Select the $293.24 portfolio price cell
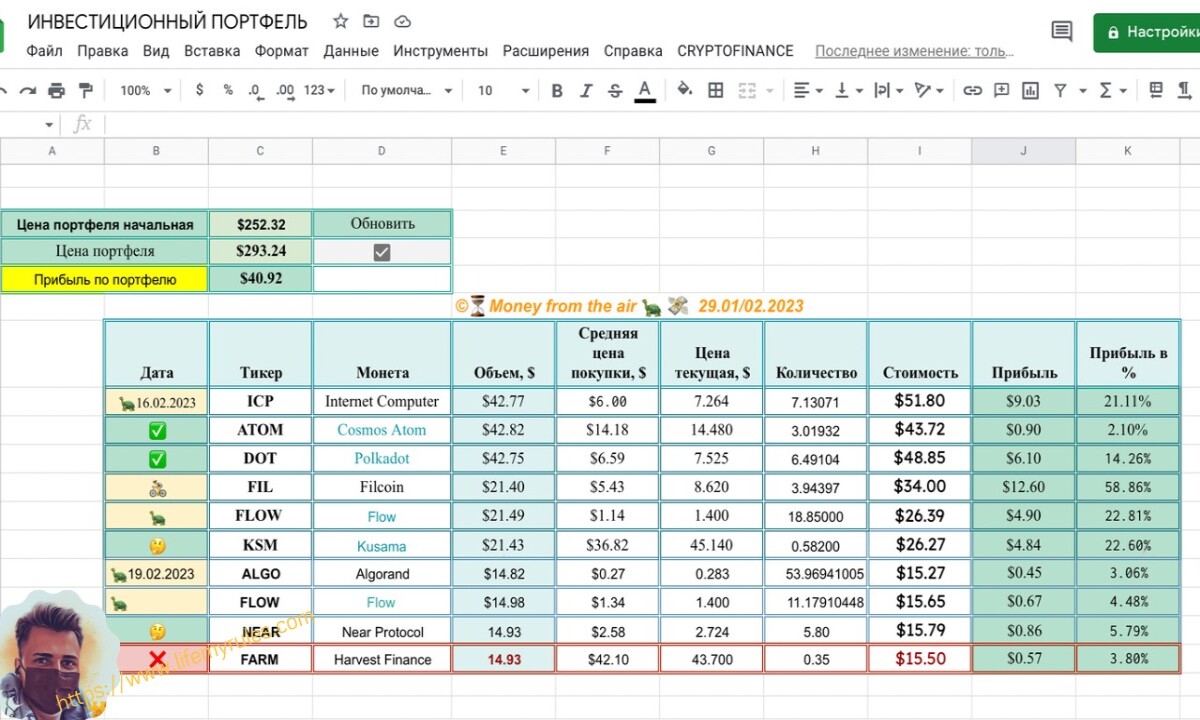Viewport: 1200px width, 720px height. 260,252
